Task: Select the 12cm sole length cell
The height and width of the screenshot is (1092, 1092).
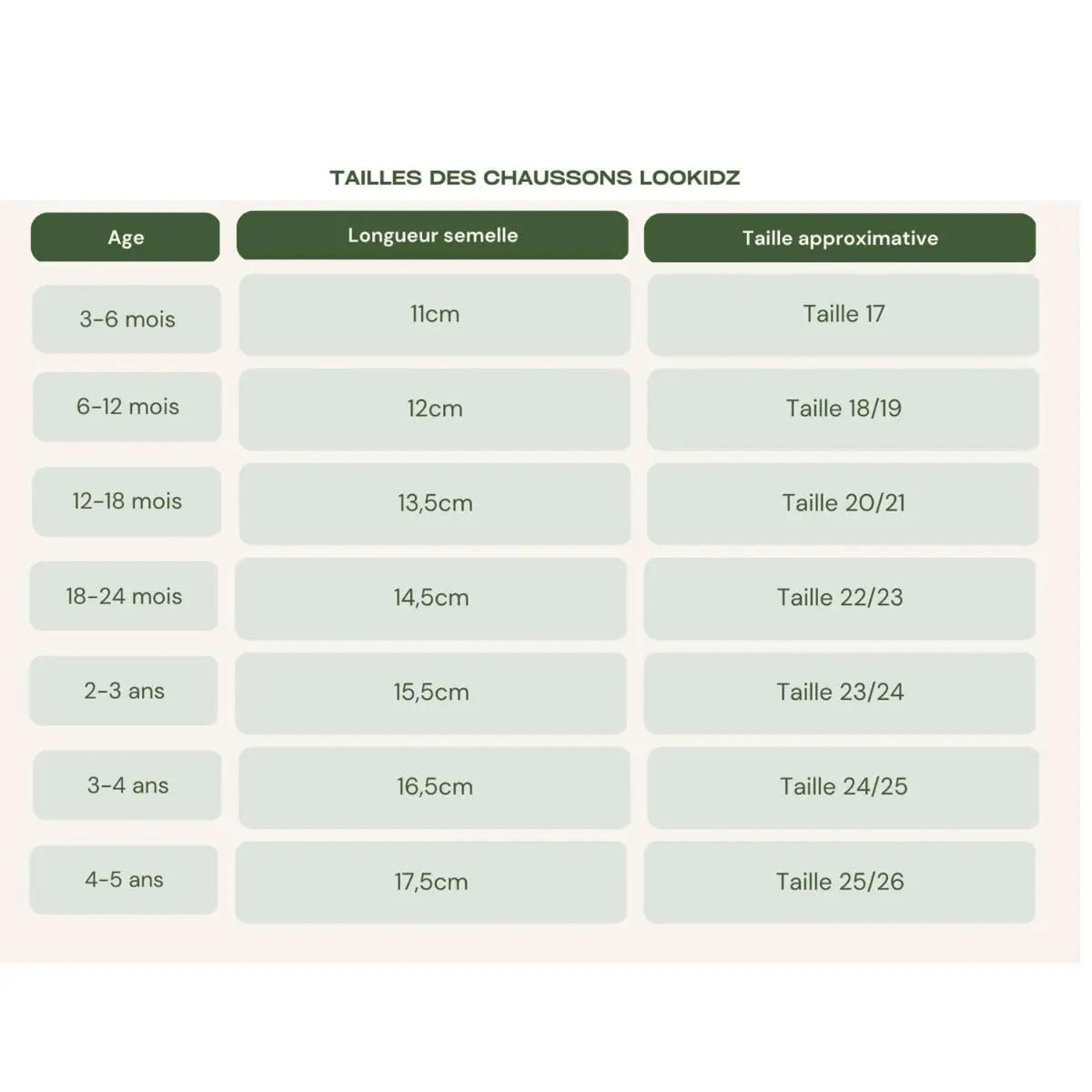Action: coord(435,409)
